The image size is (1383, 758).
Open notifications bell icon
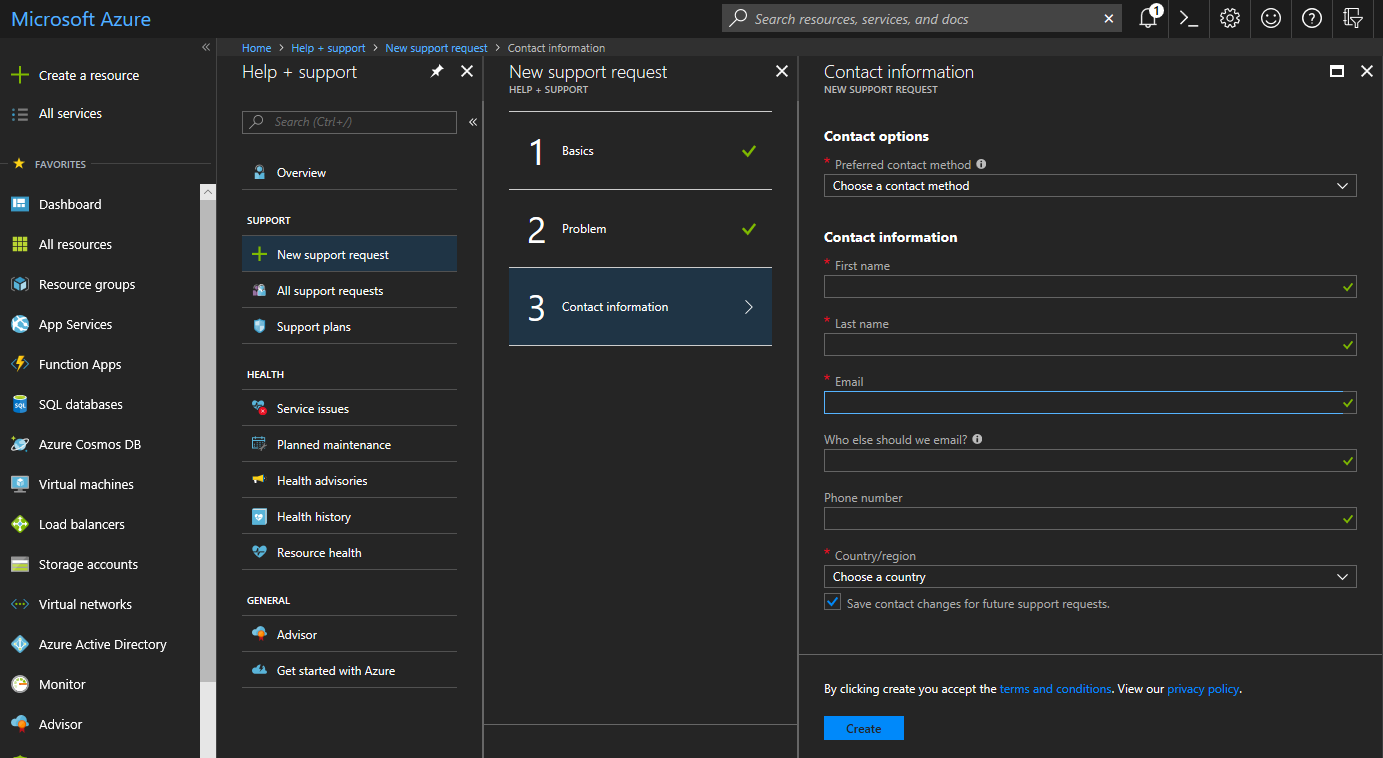1148,18
